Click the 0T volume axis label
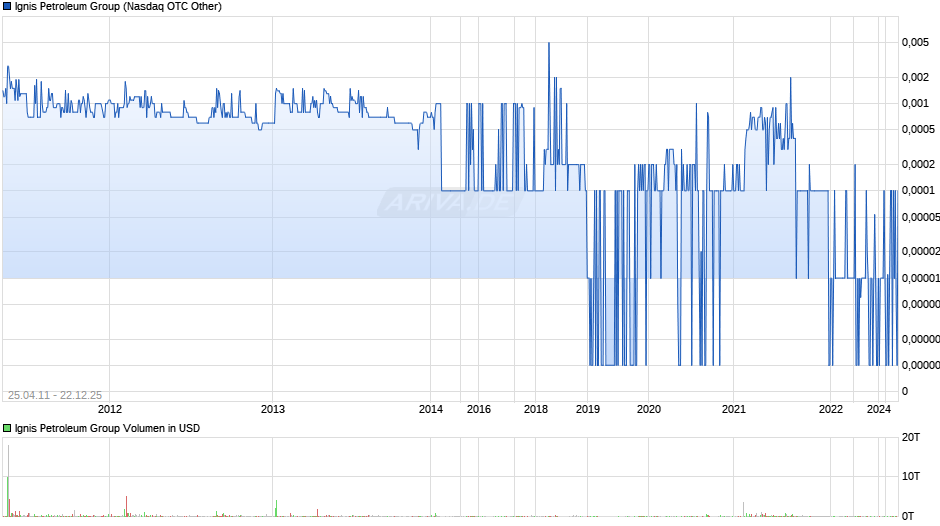The image size is (940, 526). tap(908, 516)
